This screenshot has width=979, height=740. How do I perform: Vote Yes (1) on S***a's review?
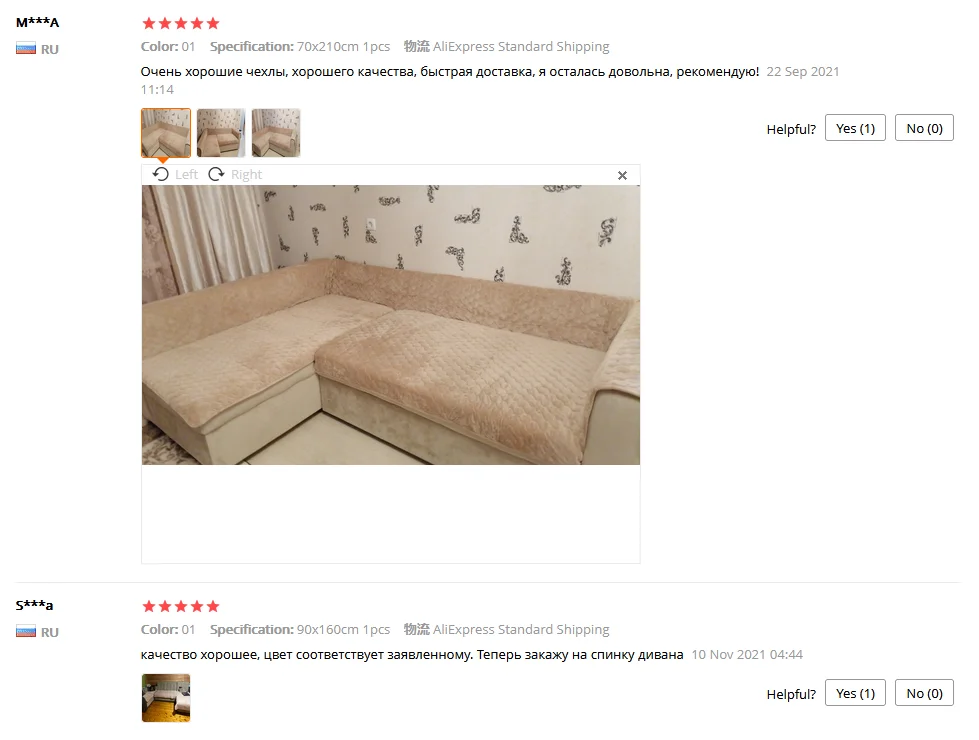[x=855, y=693]
